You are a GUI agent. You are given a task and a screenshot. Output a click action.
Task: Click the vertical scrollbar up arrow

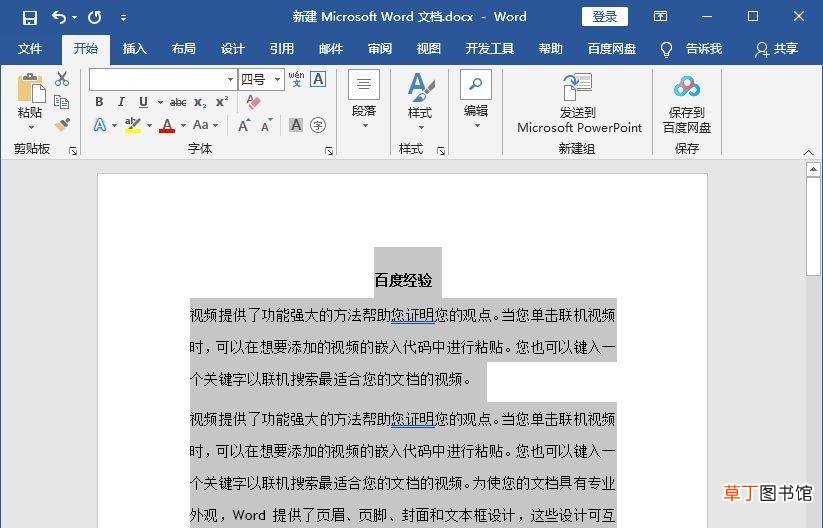pos(813,170)
